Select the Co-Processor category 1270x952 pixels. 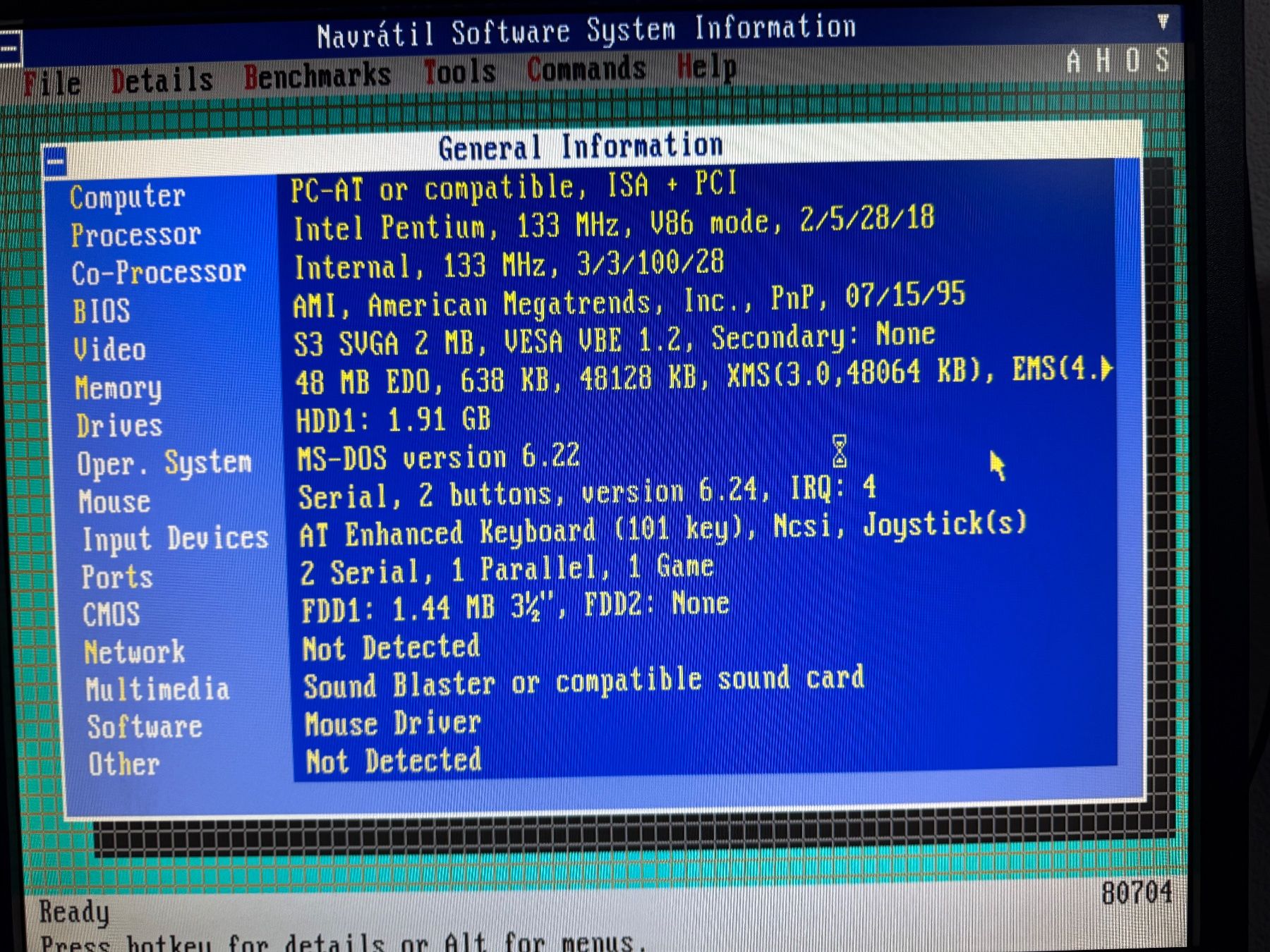click(159, 272)
